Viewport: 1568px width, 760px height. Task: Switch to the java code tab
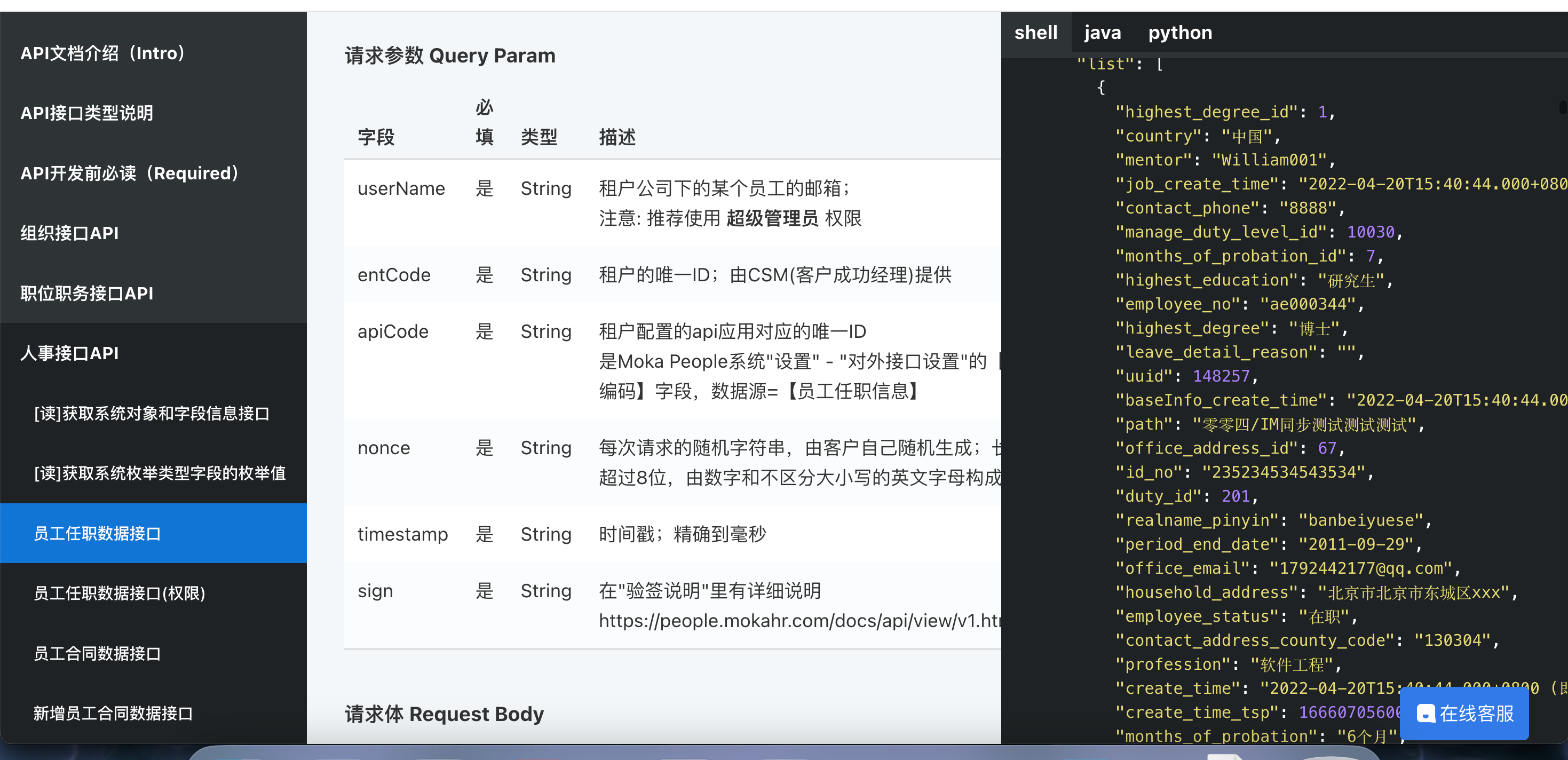coord(1102,33)
